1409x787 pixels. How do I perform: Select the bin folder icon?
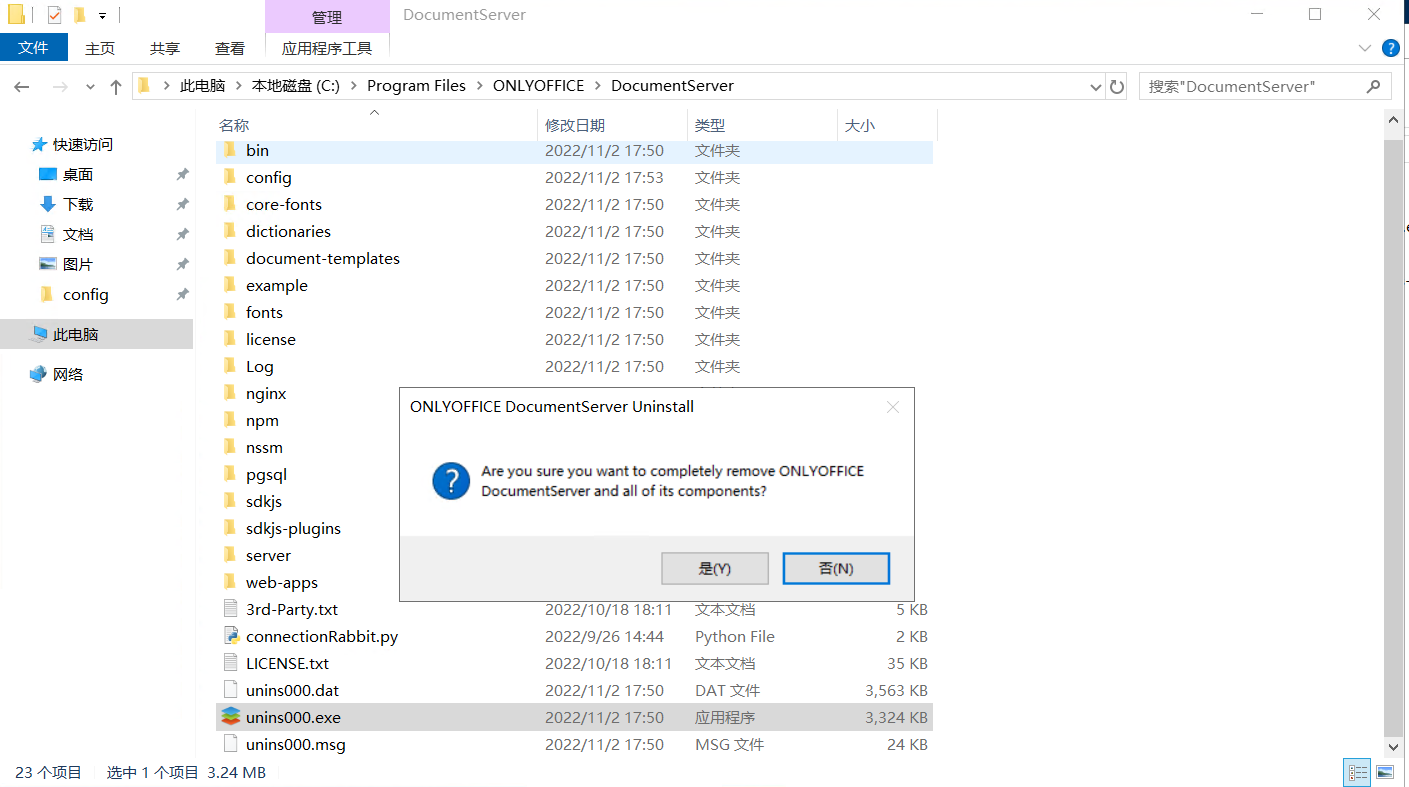pos(230,150)
